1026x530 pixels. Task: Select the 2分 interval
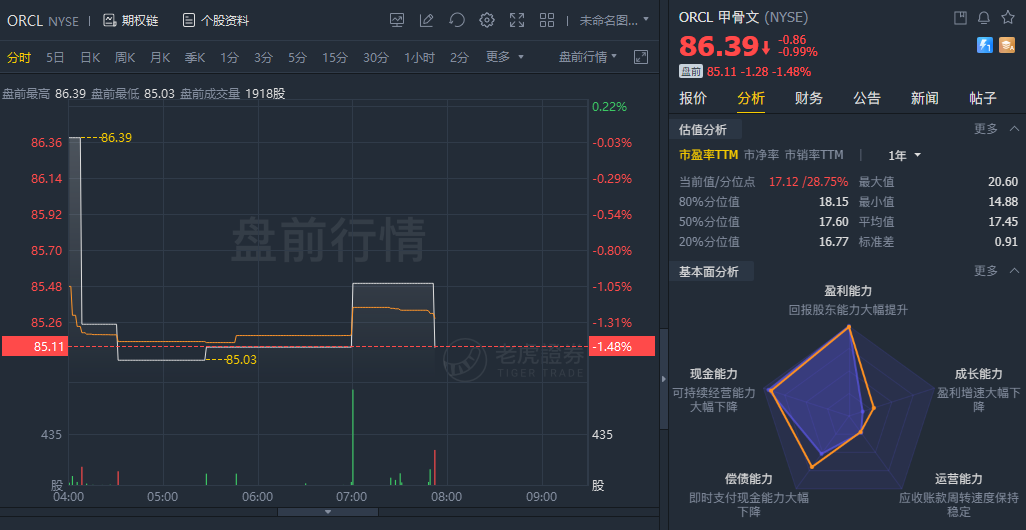[459, 58]
